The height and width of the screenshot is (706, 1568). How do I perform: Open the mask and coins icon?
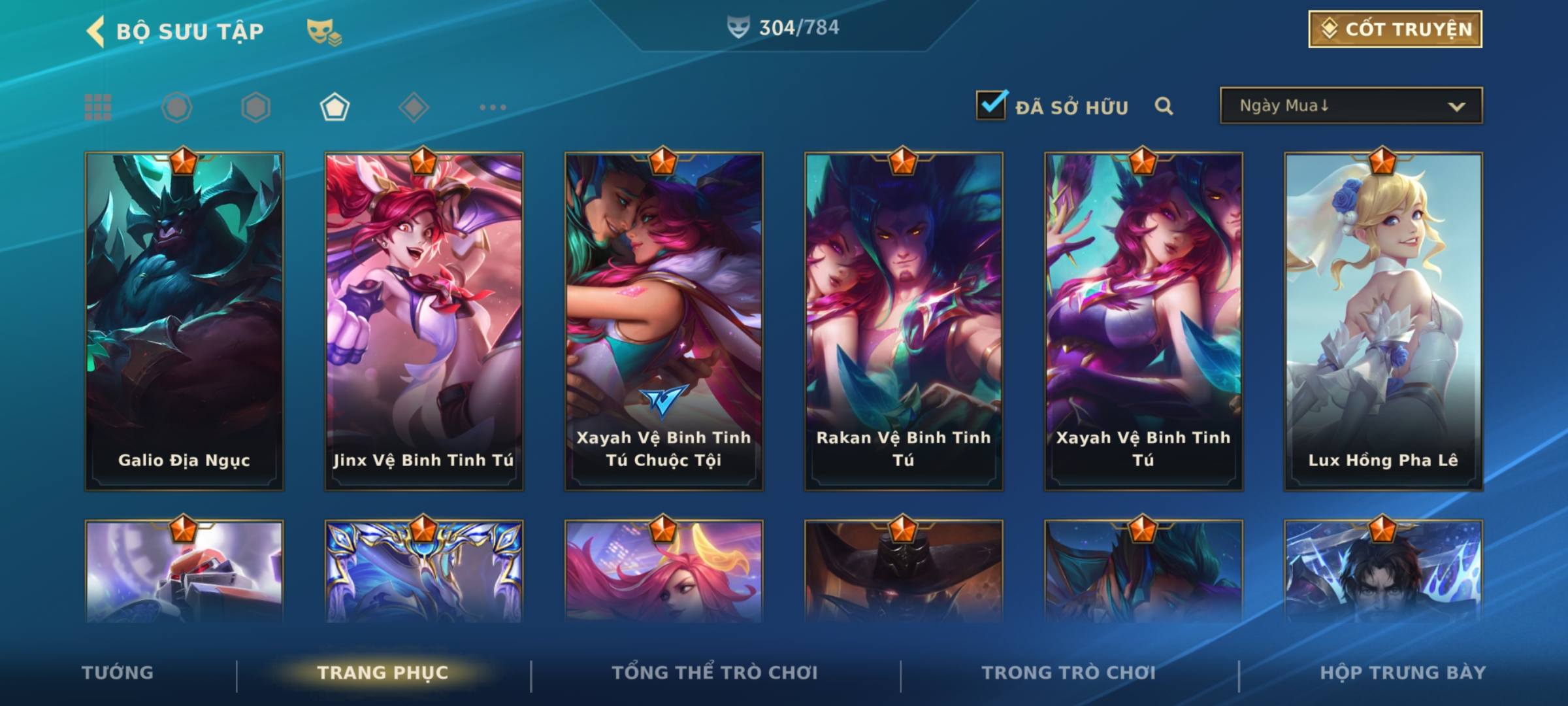click(x=324, y=32)
